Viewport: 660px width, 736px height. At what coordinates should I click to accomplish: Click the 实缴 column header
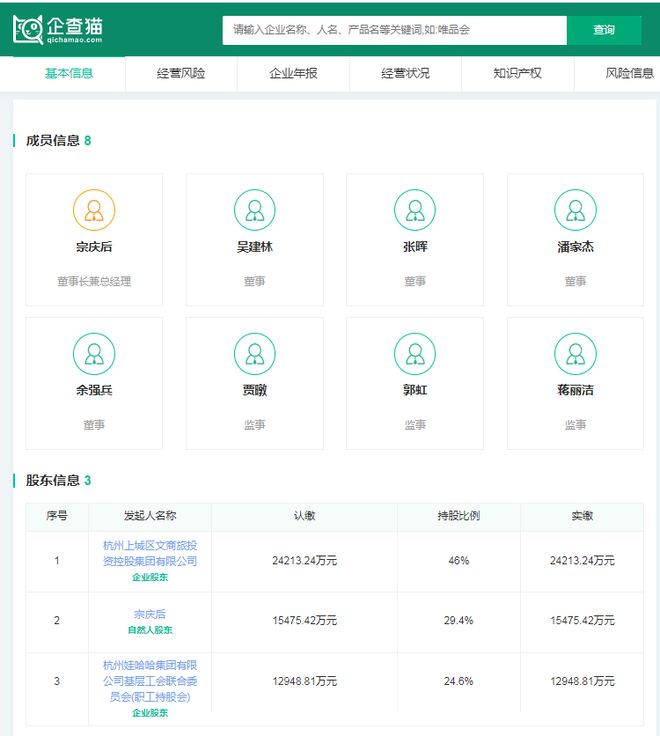coord(582,516)
